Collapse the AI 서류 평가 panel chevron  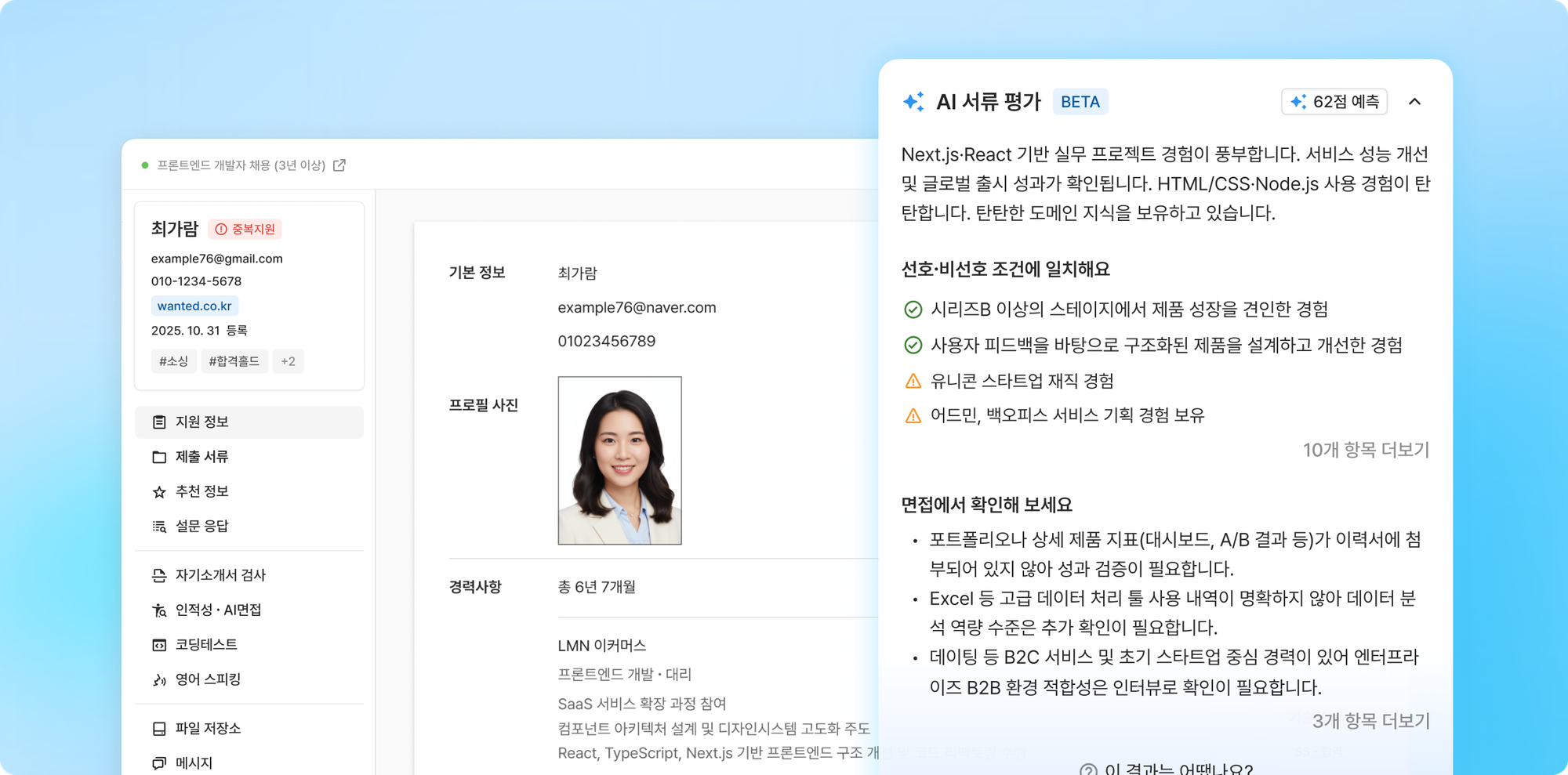pos(1414,102)
